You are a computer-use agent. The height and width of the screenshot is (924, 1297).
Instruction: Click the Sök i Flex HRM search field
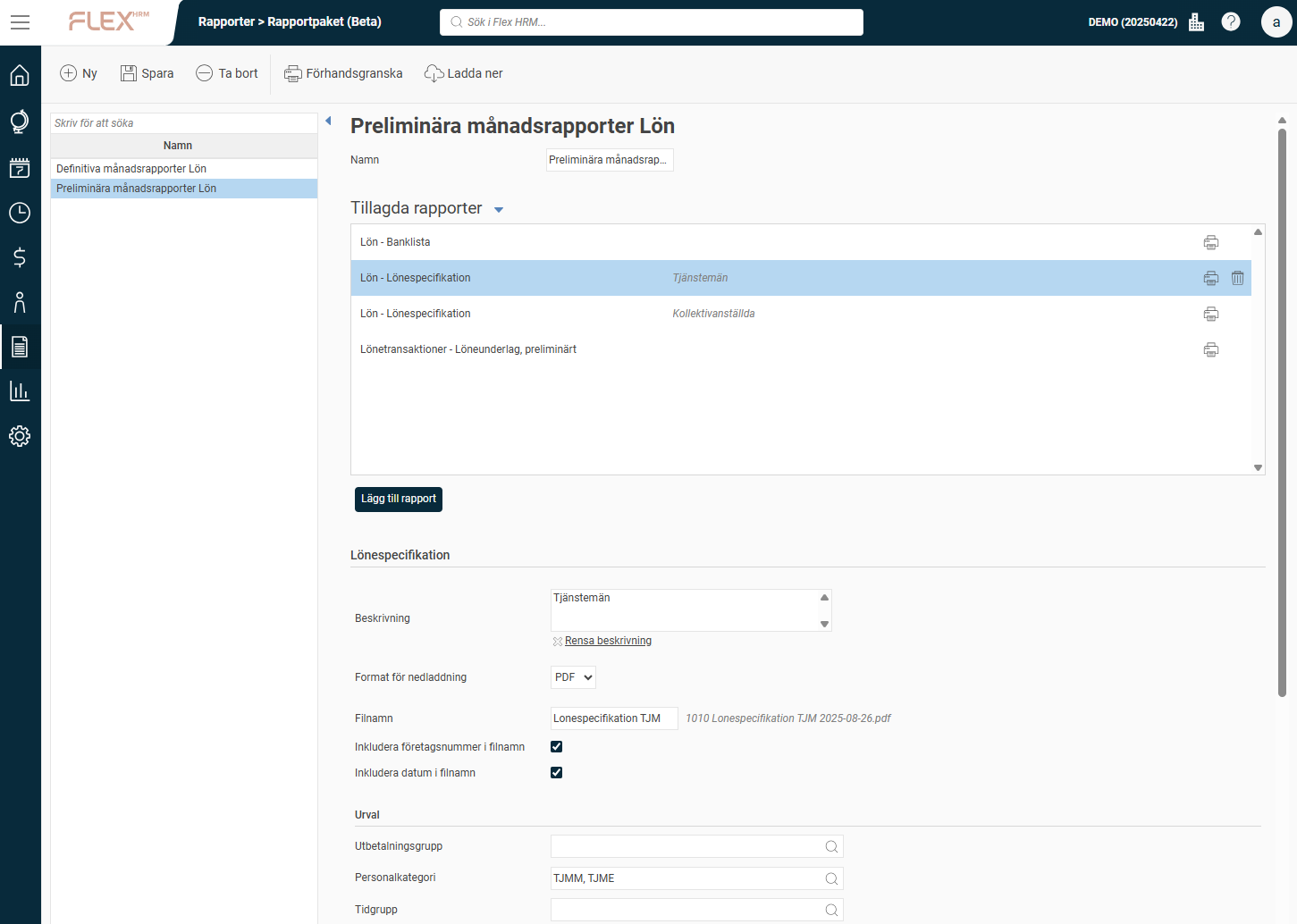651,22
